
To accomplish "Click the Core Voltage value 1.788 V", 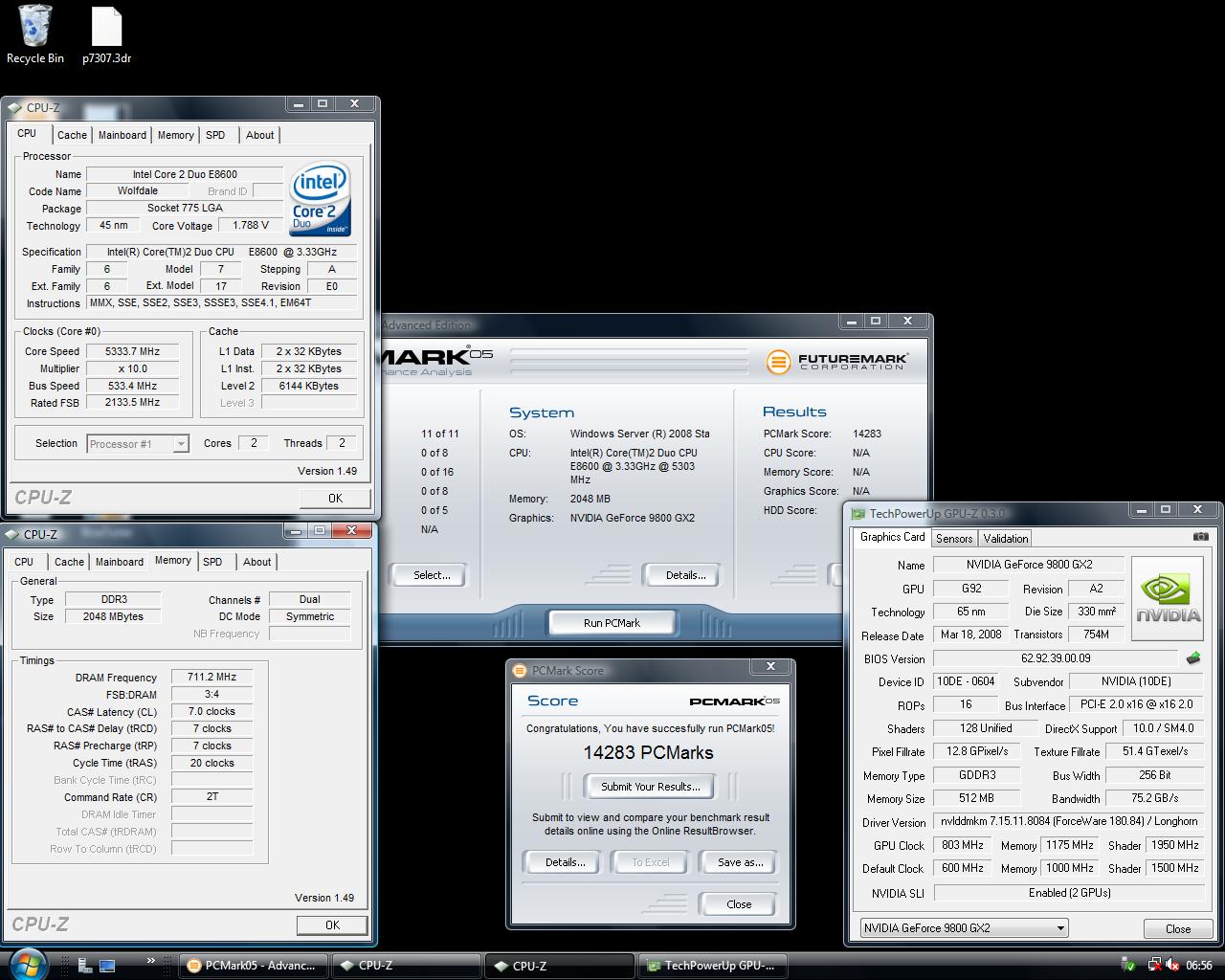I will (x=250, y=226).
